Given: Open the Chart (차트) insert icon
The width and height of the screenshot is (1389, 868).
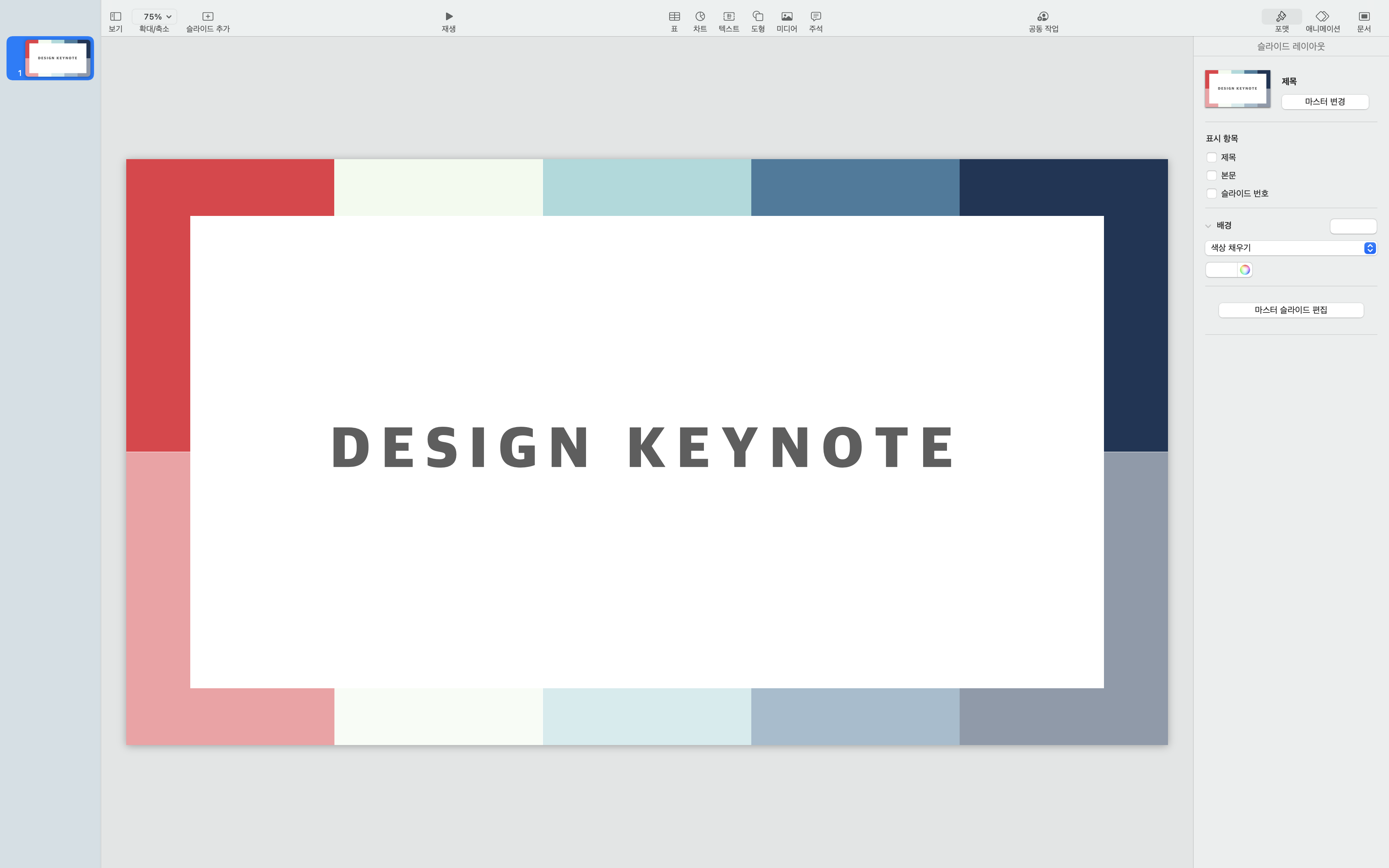Looking at the screenshot, I should (700, 17).
